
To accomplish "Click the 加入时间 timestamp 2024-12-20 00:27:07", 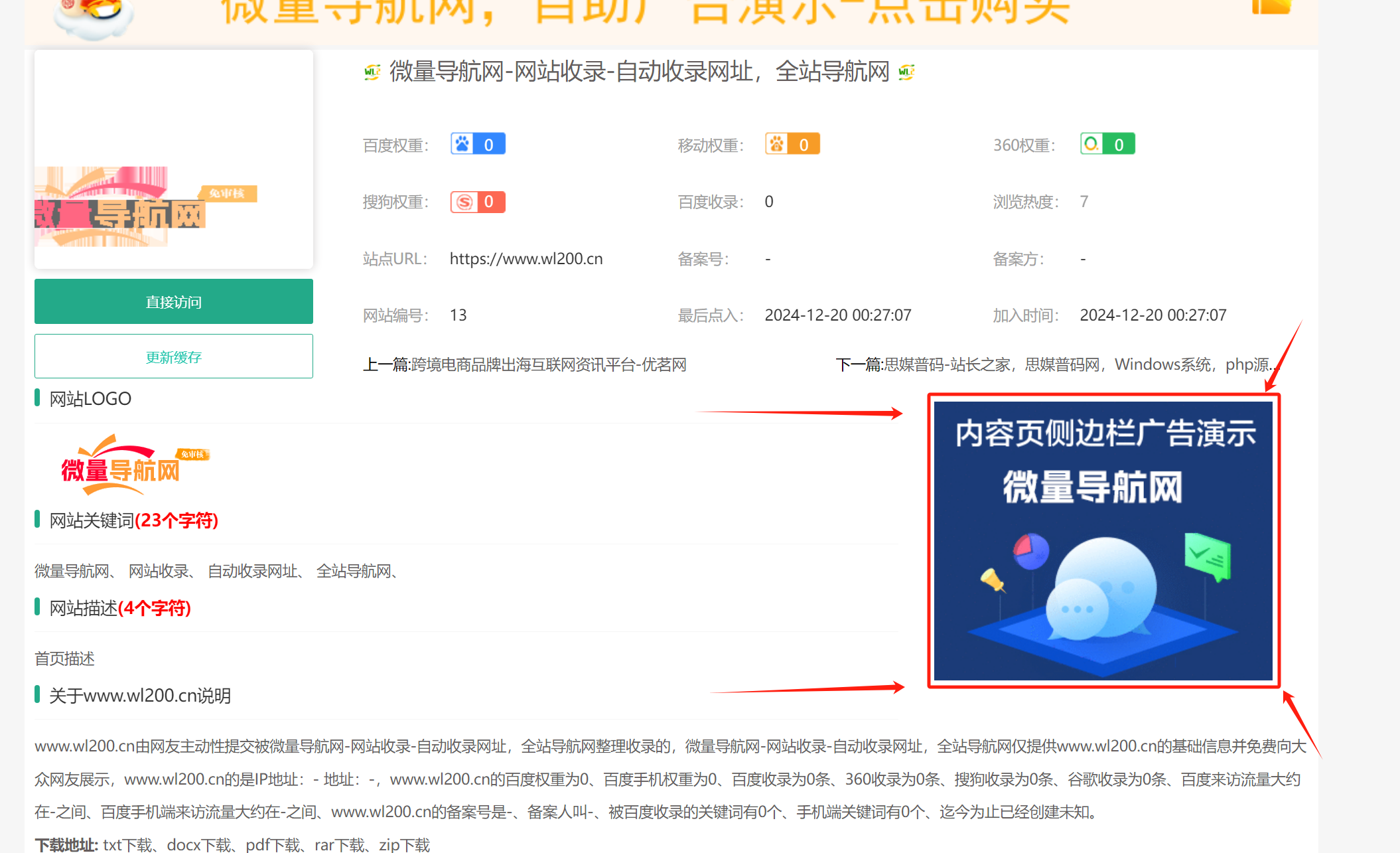I will 1153,315.
